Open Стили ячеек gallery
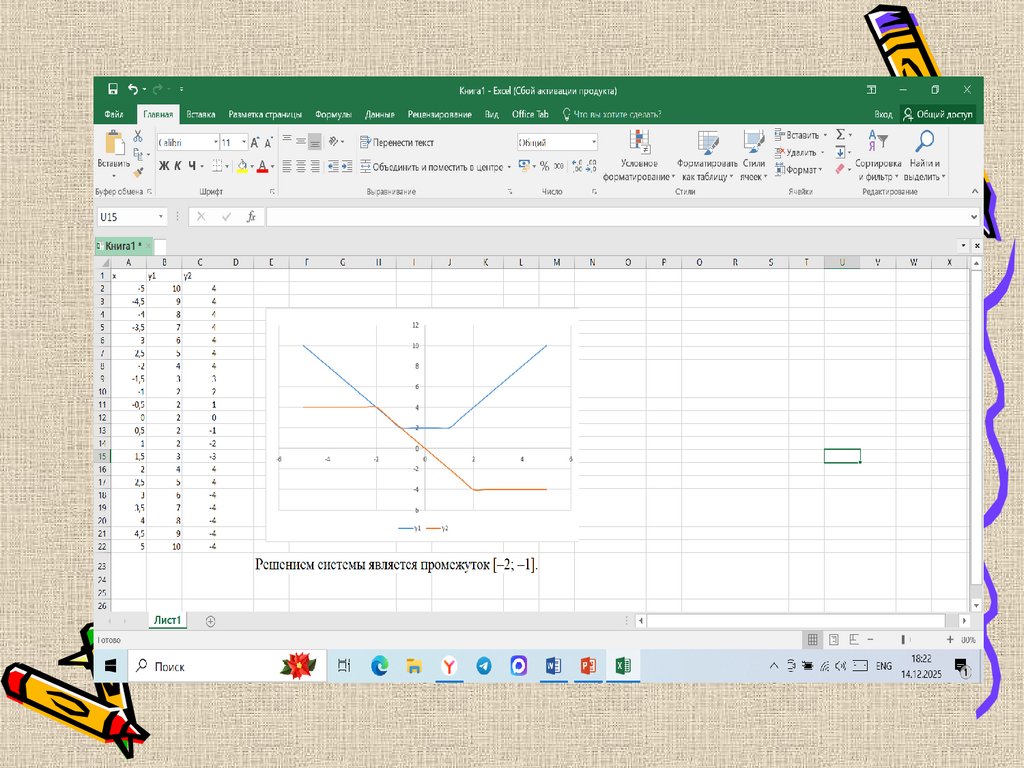The width and height of the screenshot is (1024, 768). 753,155
